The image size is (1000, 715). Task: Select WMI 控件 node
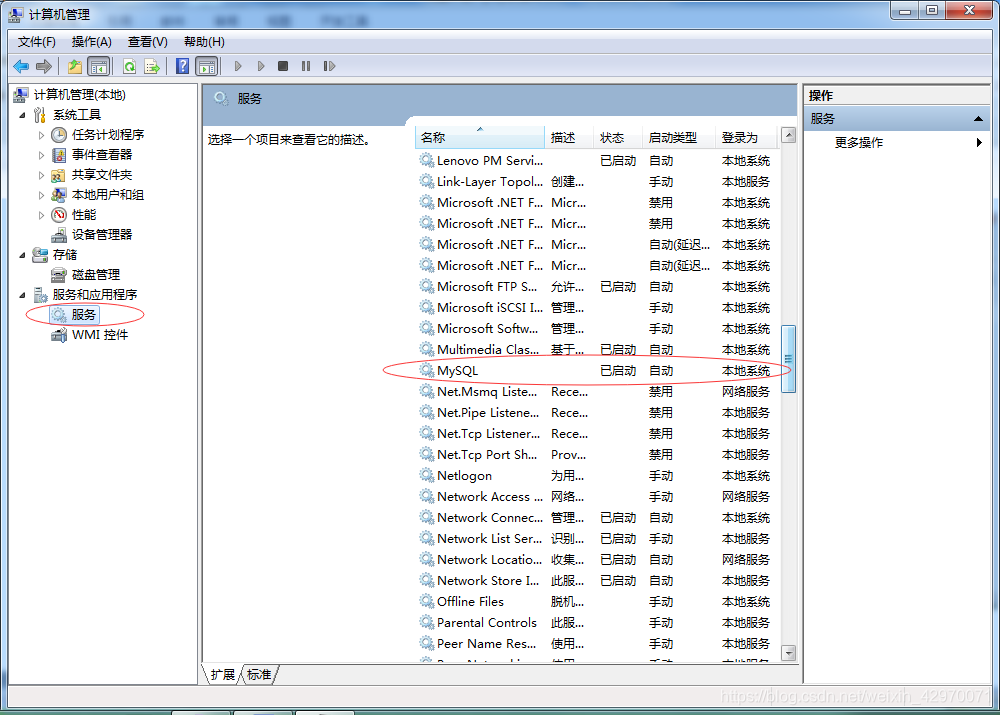(100, 335)
